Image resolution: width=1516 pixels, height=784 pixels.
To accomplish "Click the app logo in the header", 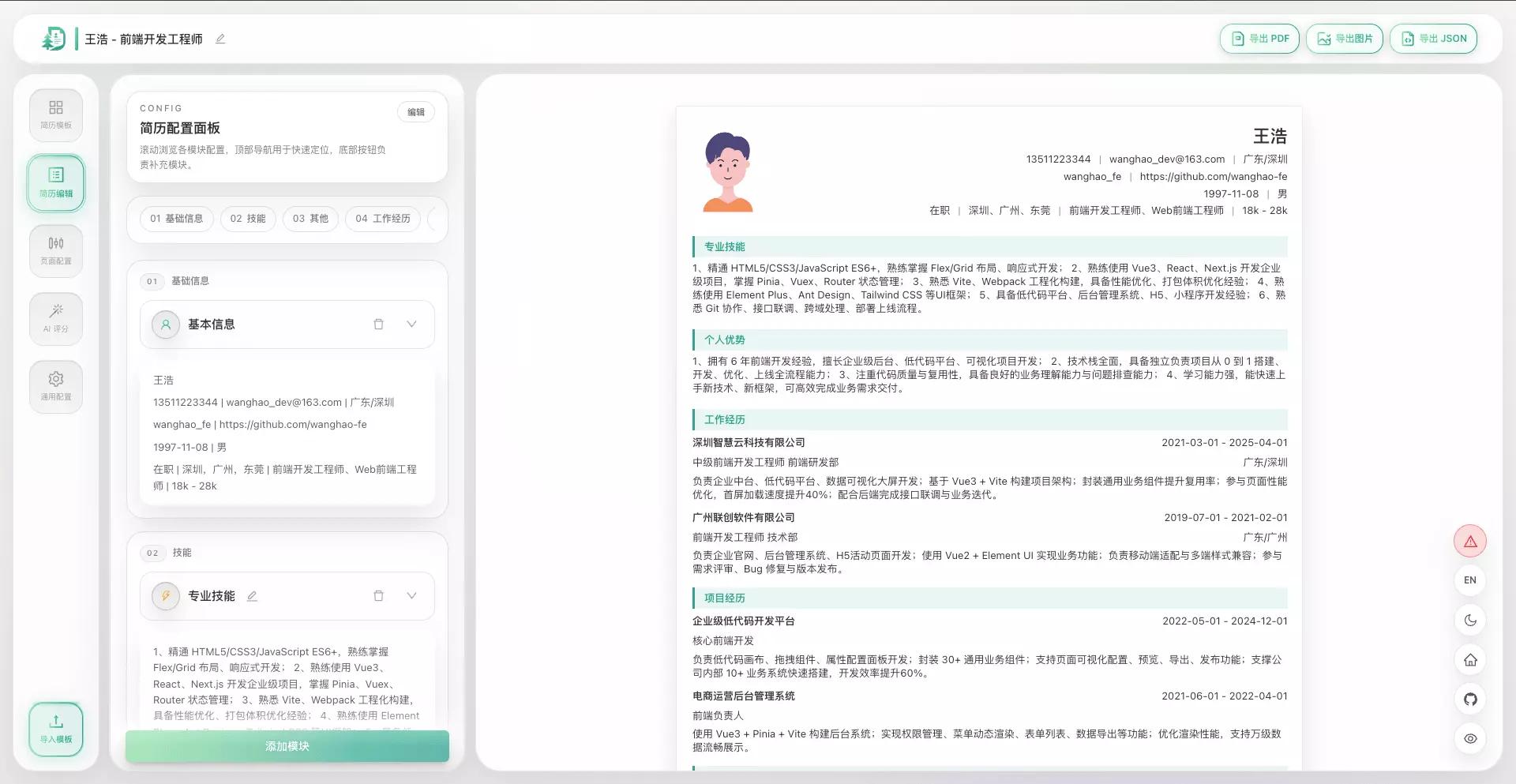I will point(54,39).
